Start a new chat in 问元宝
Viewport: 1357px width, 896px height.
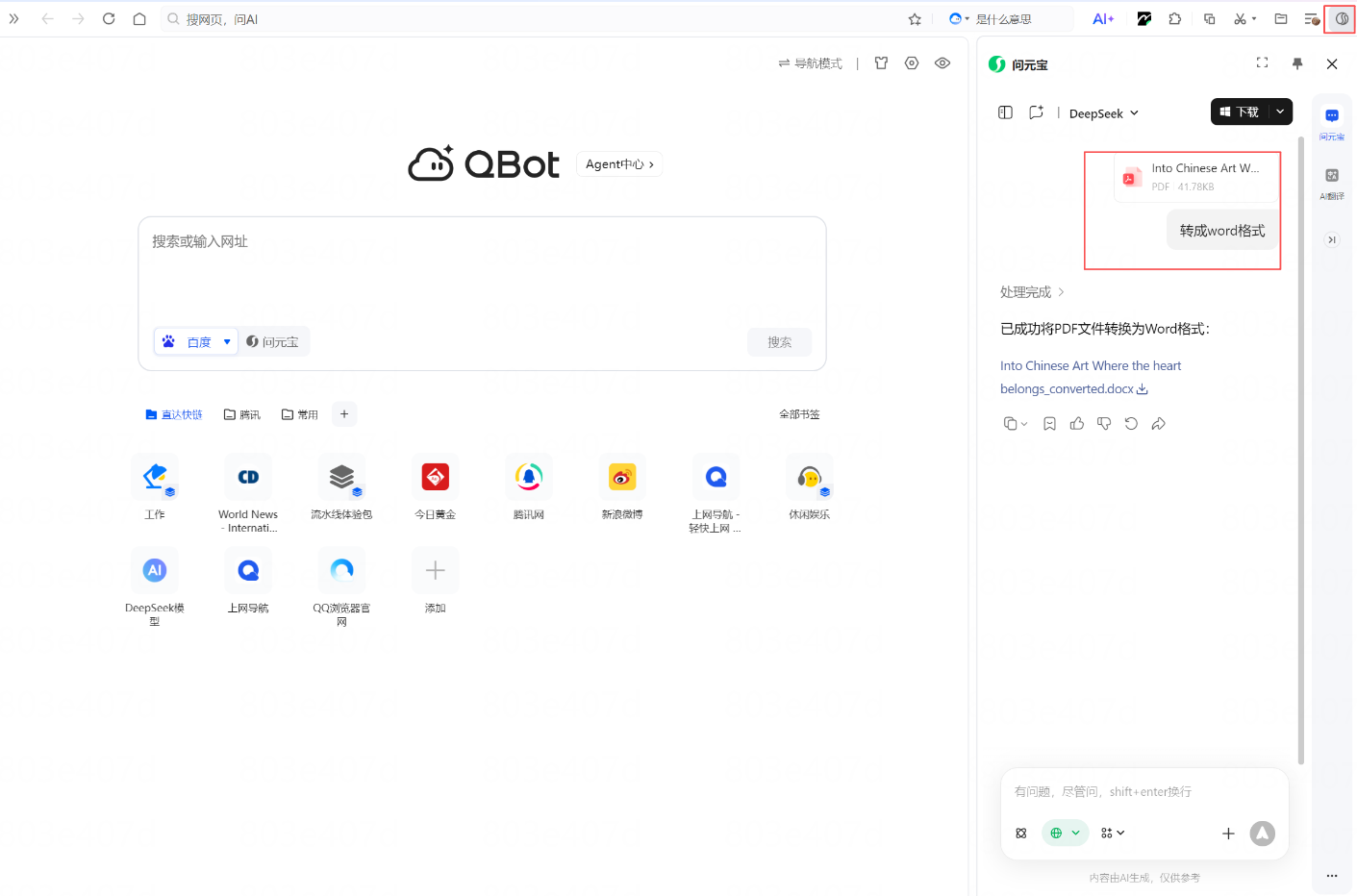(x=1036, y=112)
